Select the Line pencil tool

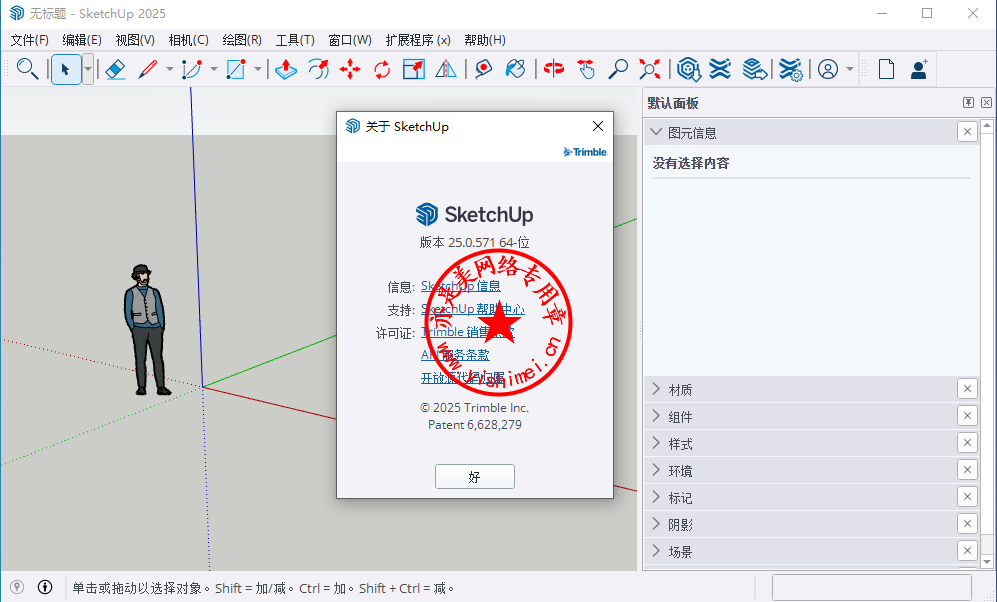pos(148,69)
